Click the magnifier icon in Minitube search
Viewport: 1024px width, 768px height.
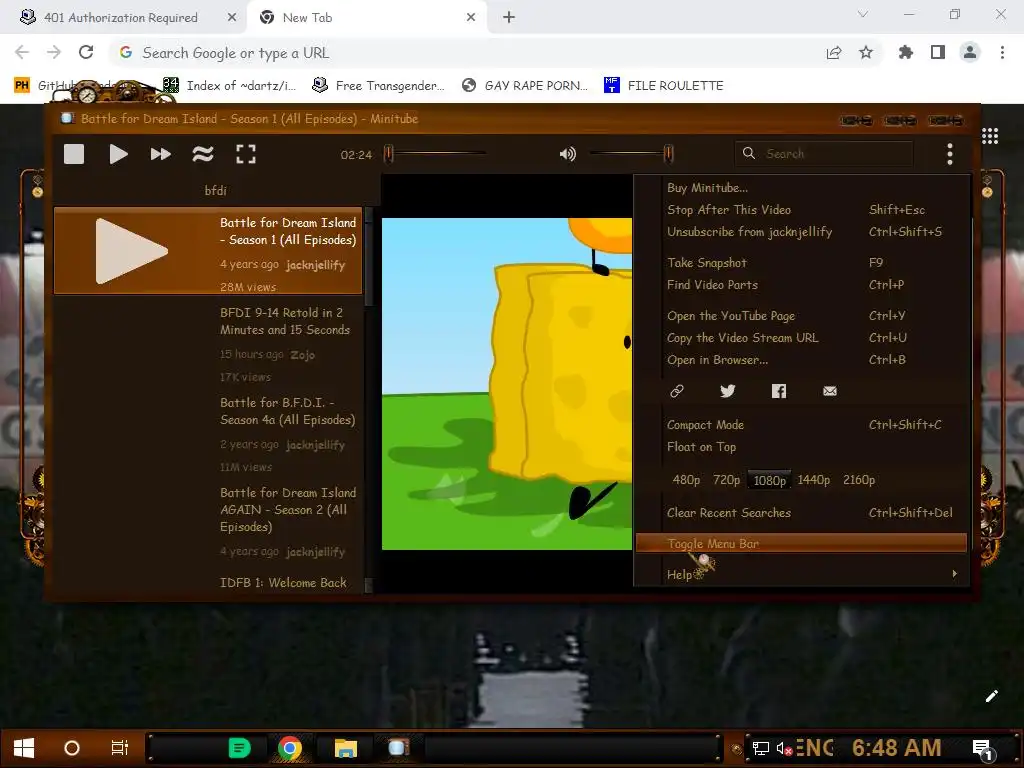tap(749, 153)
